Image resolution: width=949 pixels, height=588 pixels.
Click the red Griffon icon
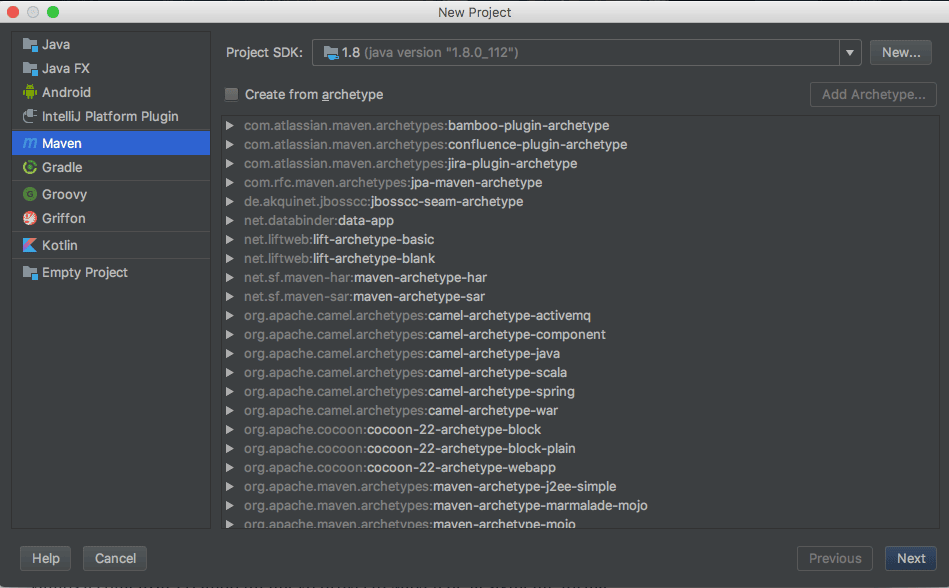pos(30,218)
